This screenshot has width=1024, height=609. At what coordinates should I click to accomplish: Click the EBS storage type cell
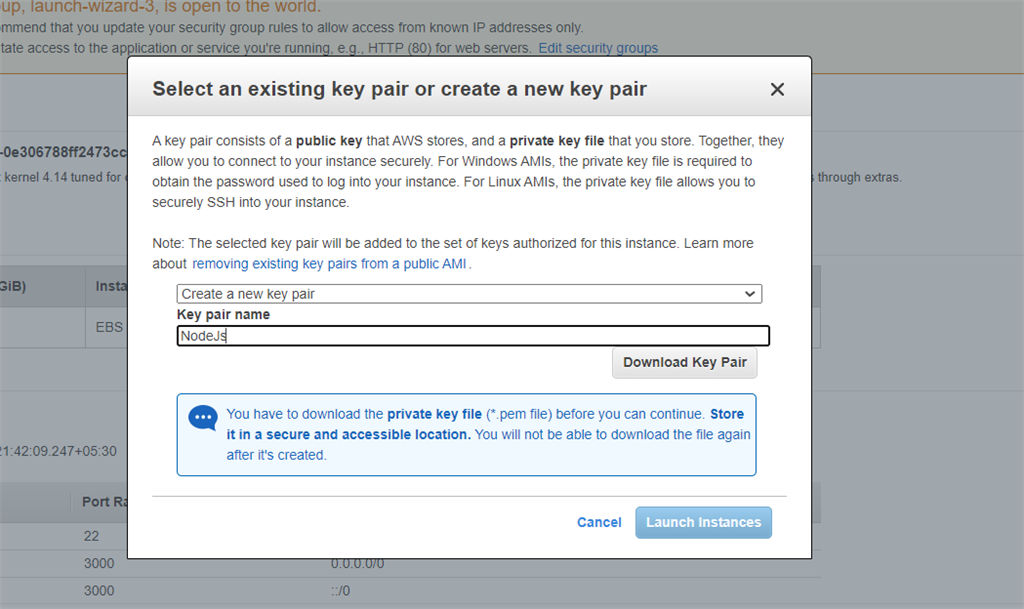pyautogui.click(x=109, y=327)
